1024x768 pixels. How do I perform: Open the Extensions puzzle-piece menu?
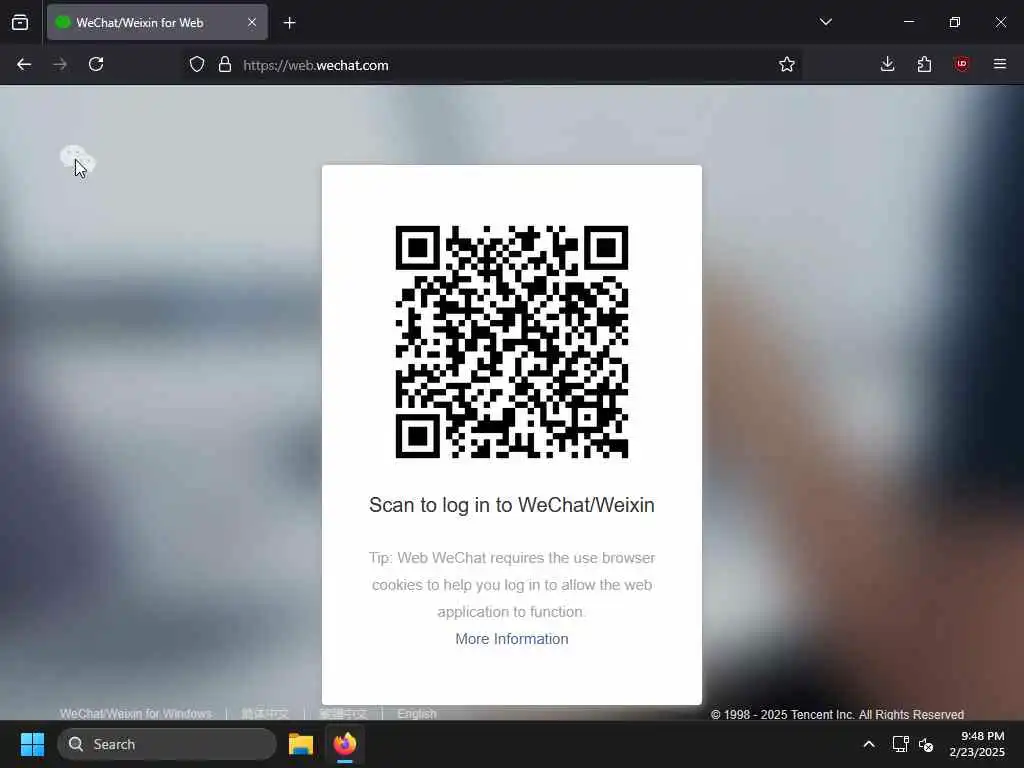coord(924,64)
